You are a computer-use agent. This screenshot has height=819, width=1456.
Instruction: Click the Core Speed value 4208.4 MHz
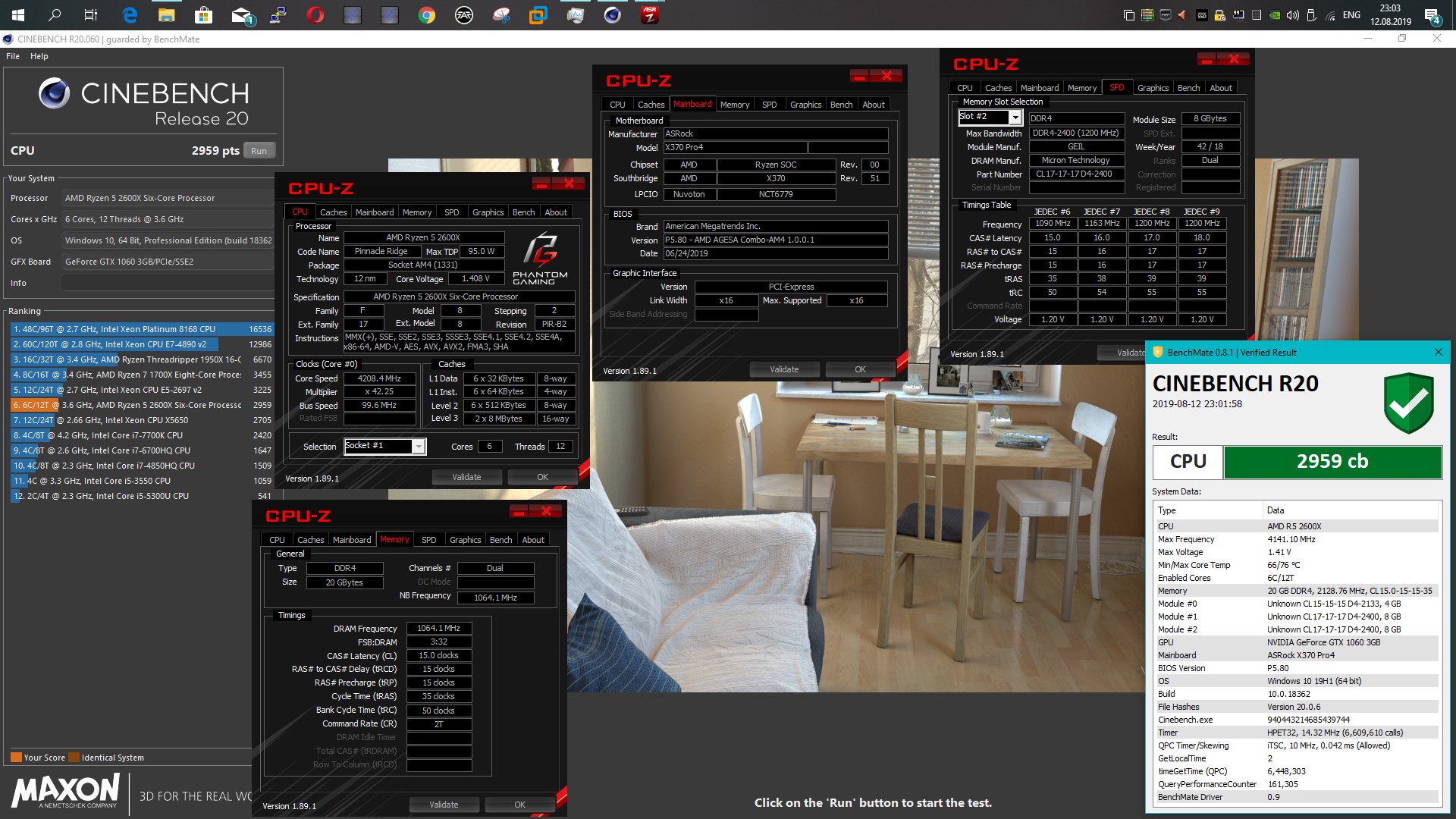(x=379, y=378)
